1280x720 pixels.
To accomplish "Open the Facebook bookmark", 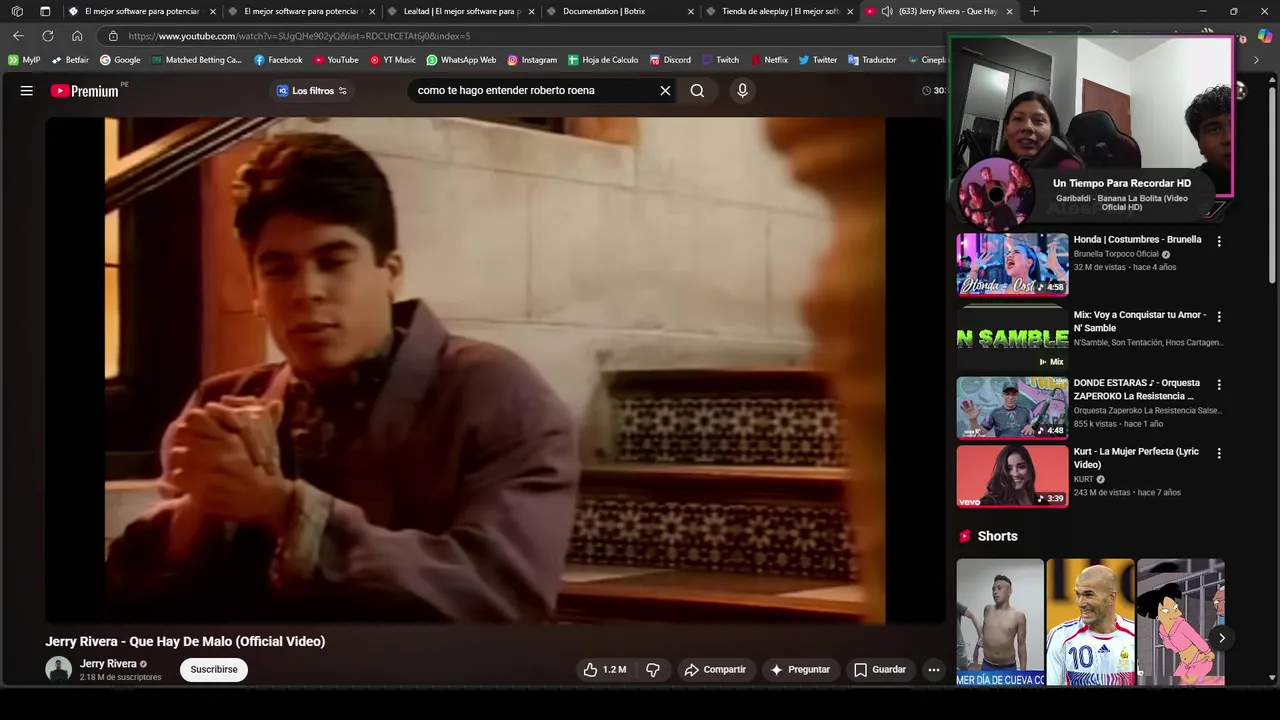I will coord(278,60).
